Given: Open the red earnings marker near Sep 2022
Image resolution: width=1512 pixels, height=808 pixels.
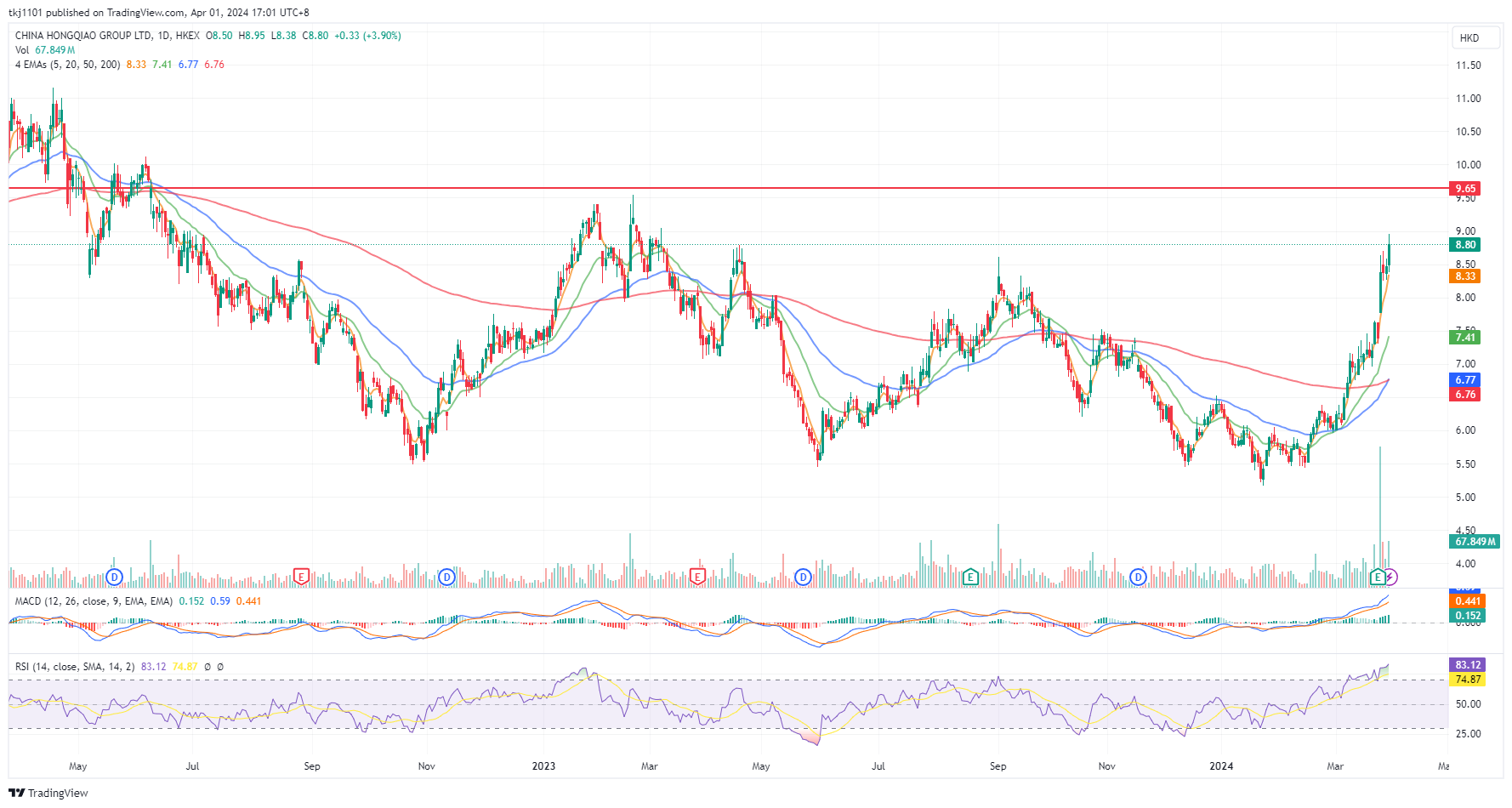Looking at the screenshot, I should 300,578.
